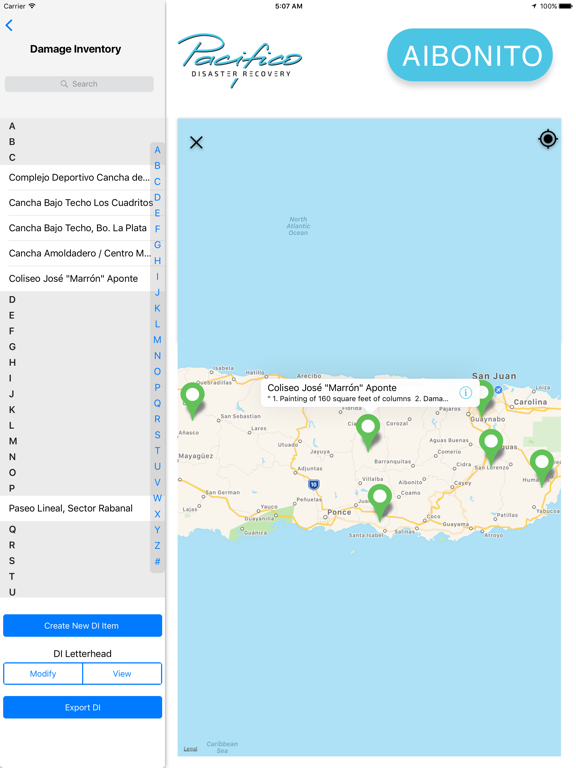Image resolution: width=576 pixels, height=768 pixels.
Task: Select the green pin near Guaynabo
Action: [x=485, y=399]
